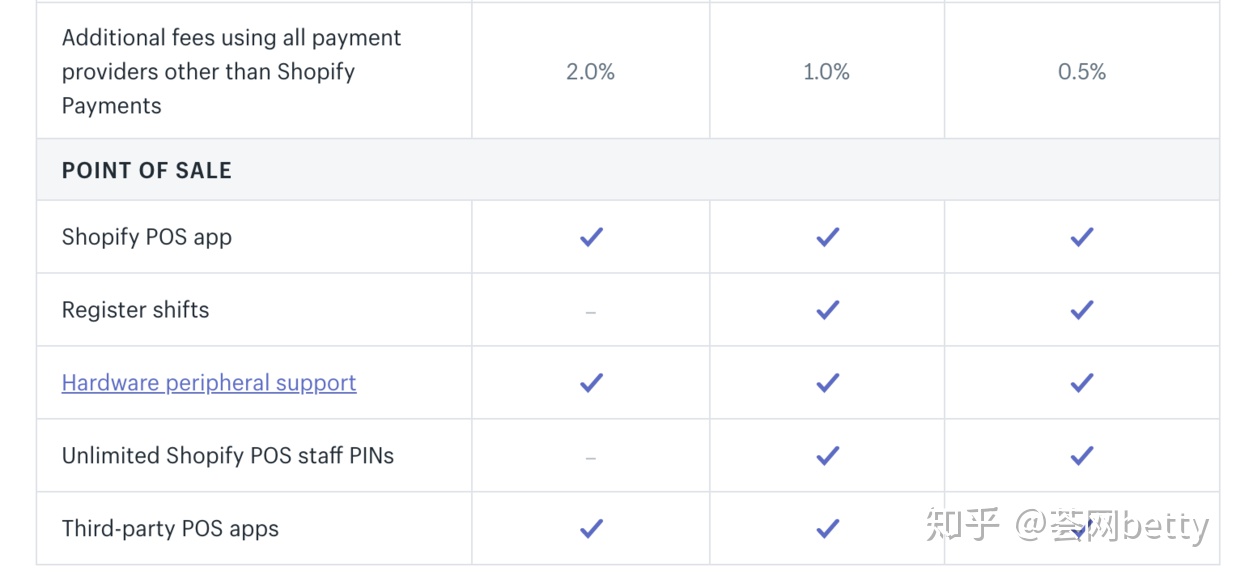Click the dash in Register shifts row
Screen dimensions: 1240x580
tap(591, 311)
